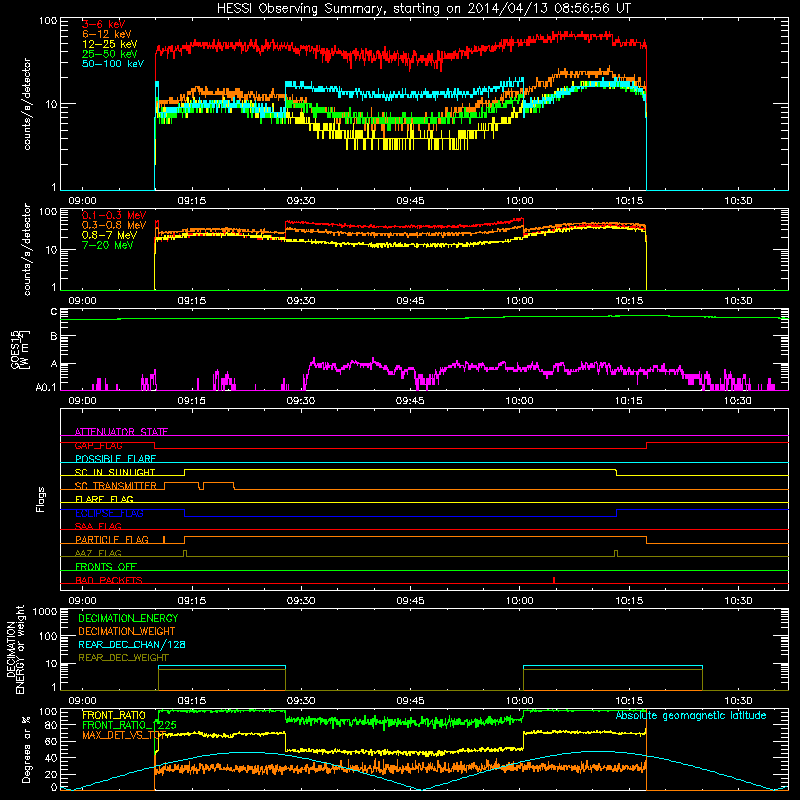Screen dimensions: 800x800
Task: Click the red BAD_PACKETS spike marker
Action: click(554, 580)
